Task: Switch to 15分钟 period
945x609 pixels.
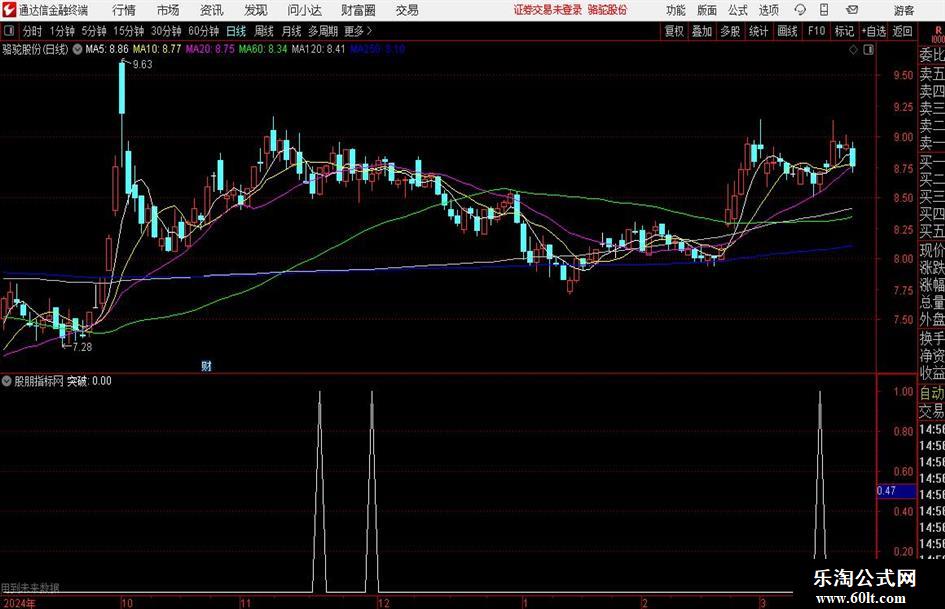Action: [129, 31]
